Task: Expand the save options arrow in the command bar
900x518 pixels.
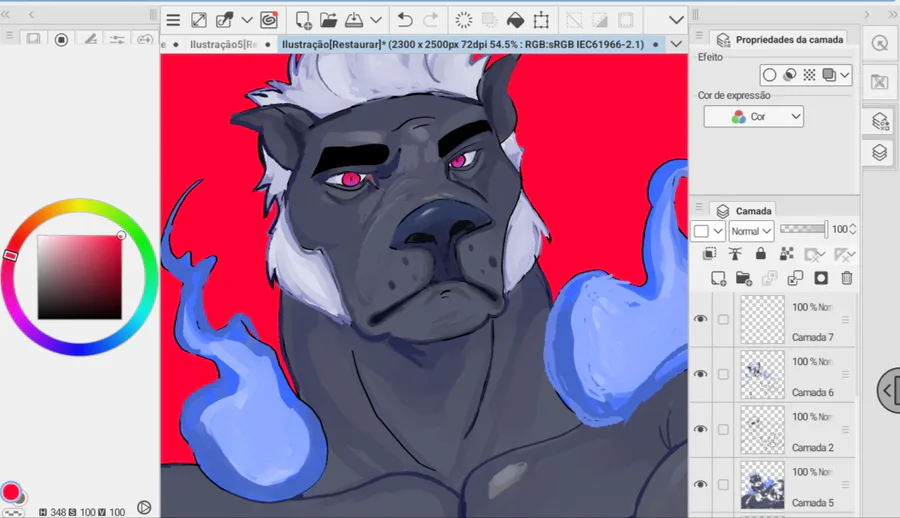Action: coord(376,21)
